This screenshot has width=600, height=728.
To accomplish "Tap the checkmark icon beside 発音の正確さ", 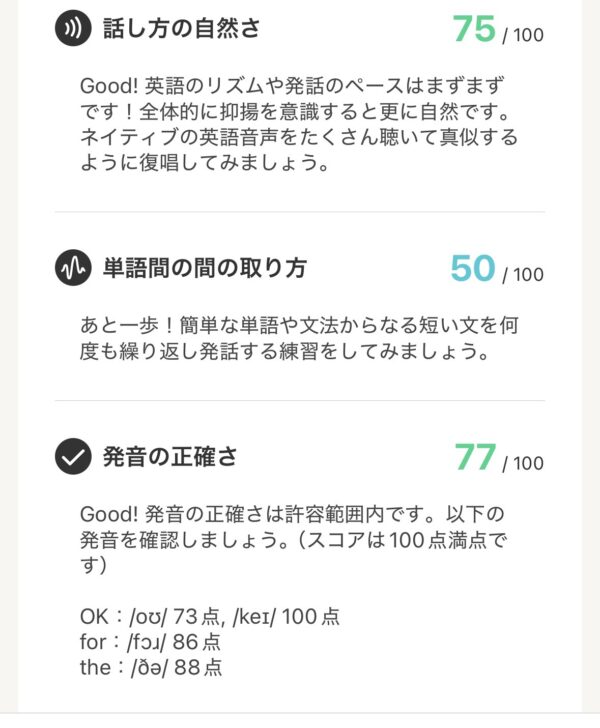I will pos(73,457).
